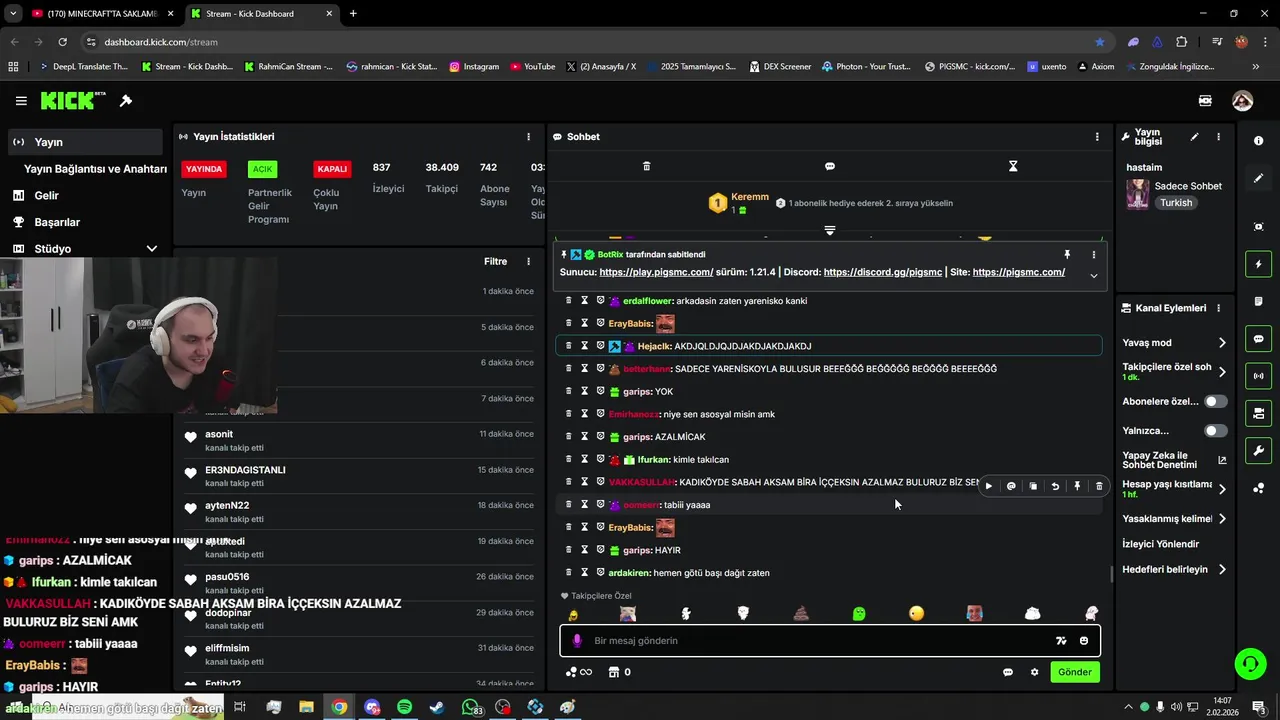Click the translate icon in message box
The height and width of the screenshot is (720, 1280).
tap(1061, 641)
